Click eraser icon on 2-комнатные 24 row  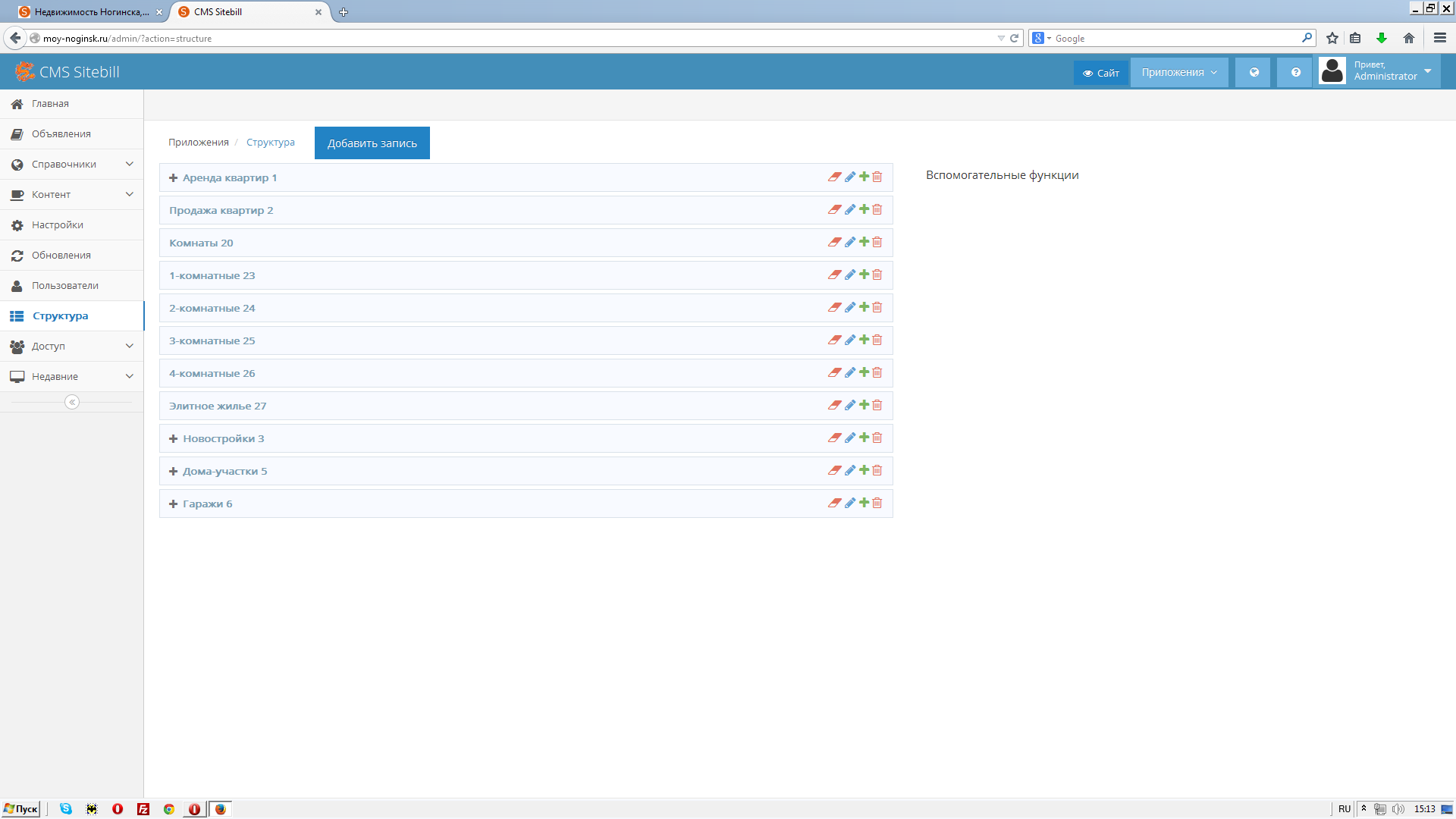click(x=834, y=307)
